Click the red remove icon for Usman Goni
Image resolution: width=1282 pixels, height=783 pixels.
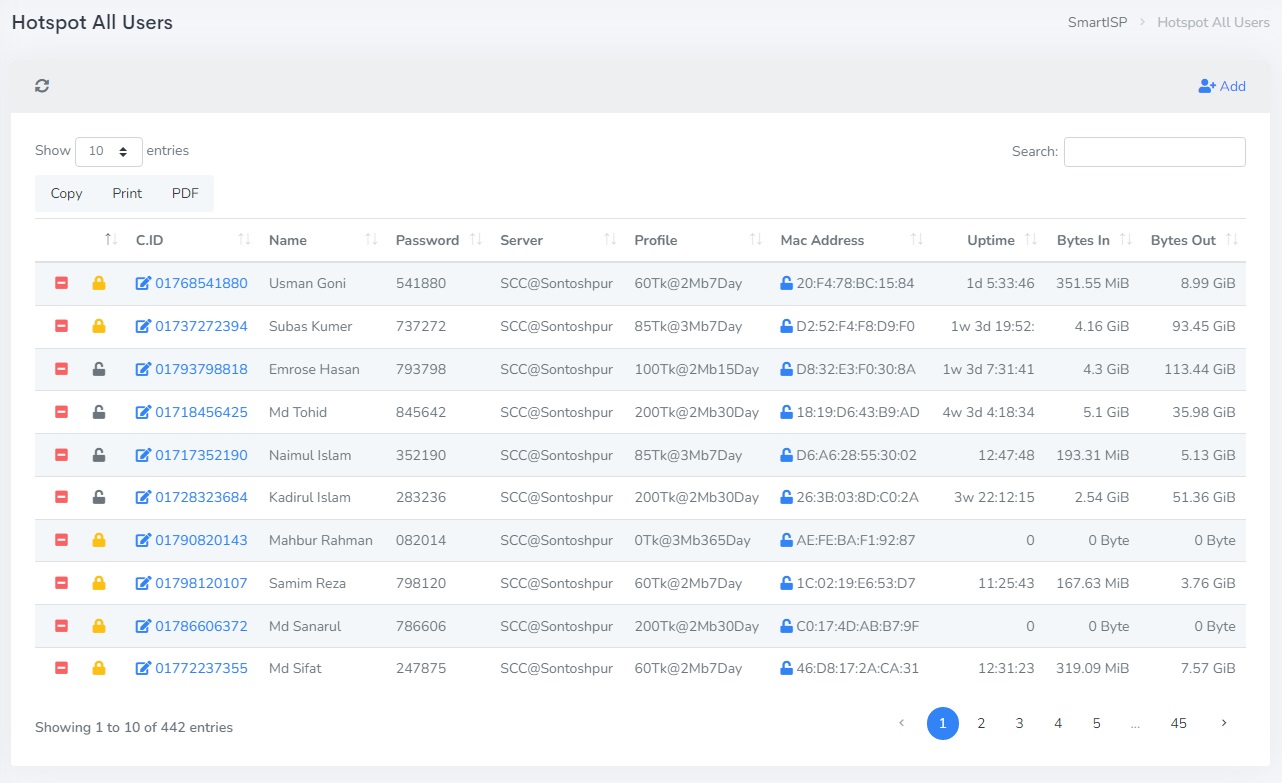[61, 284]
